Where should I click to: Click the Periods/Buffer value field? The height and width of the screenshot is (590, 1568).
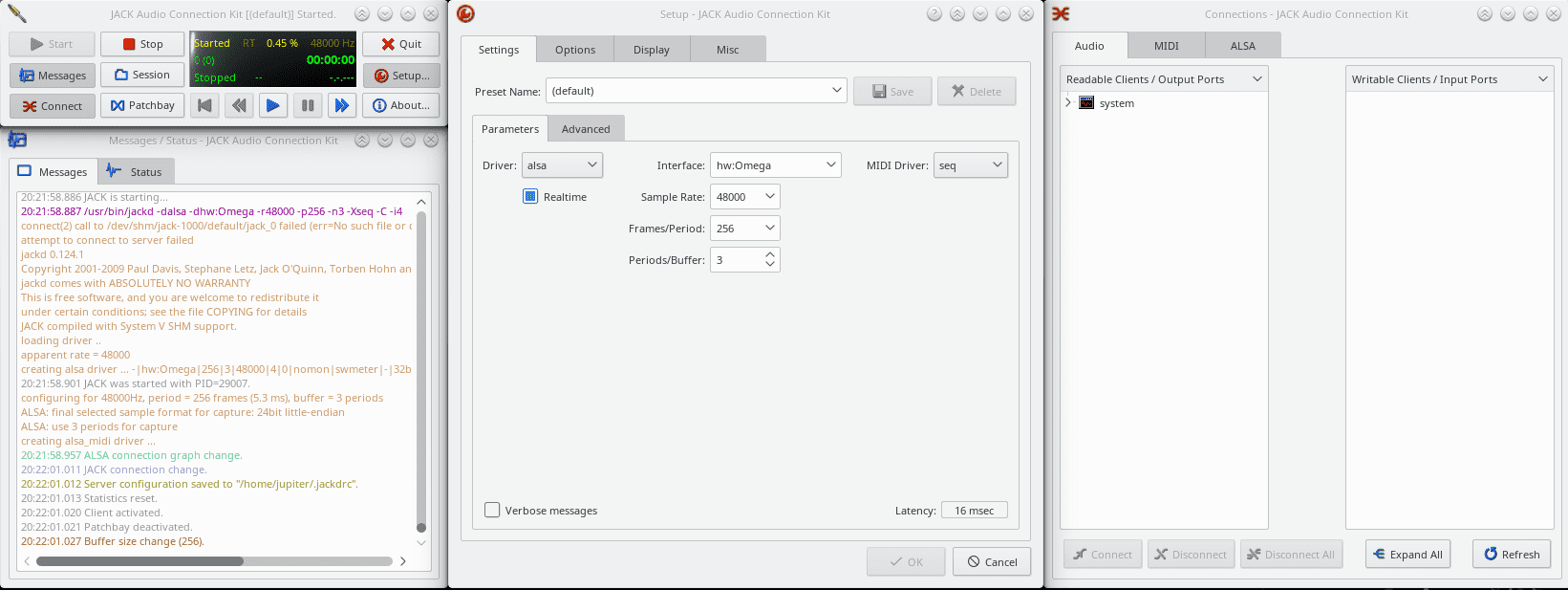pos(736,259)
